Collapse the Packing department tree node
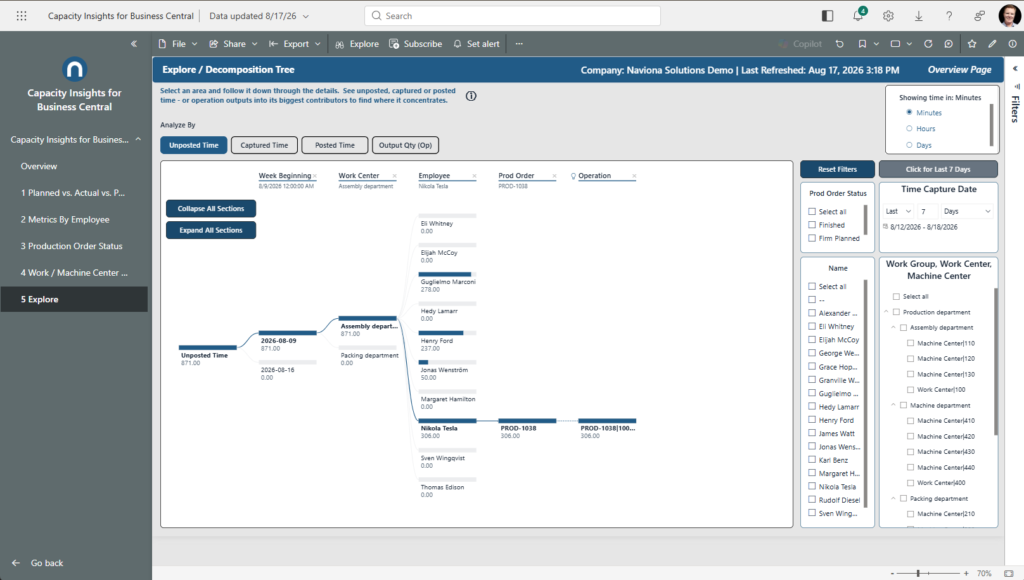The image size is (1024, 580). pos(893,498)
